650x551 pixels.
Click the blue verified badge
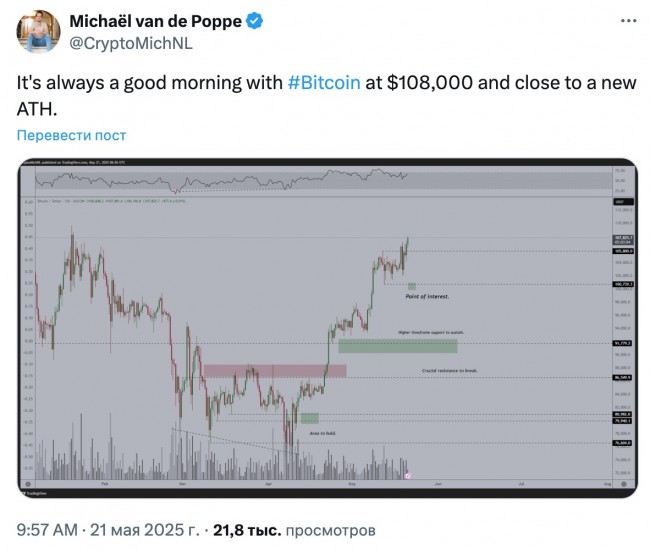tap(255, 21)
